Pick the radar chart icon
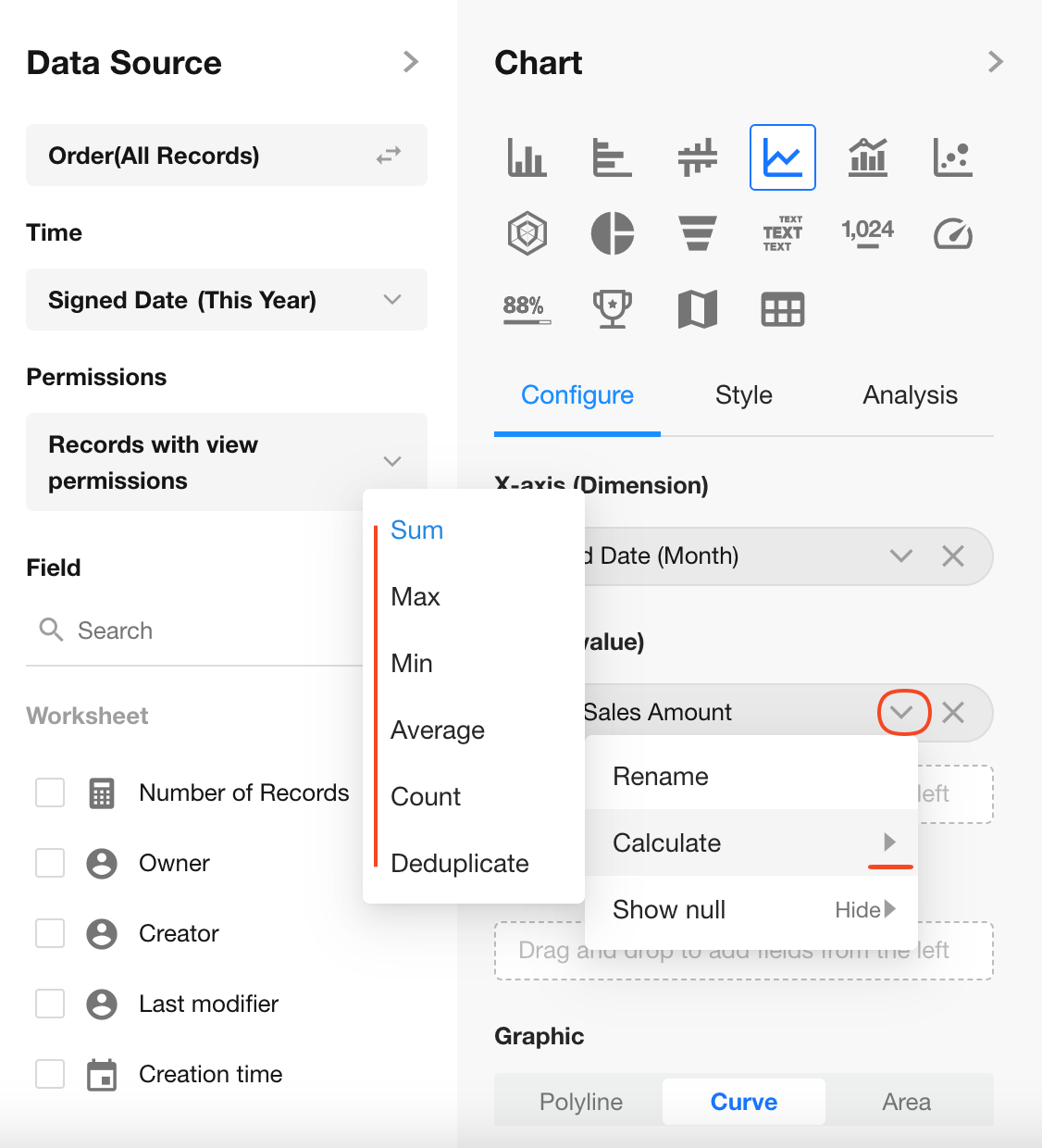 [527, 232]
